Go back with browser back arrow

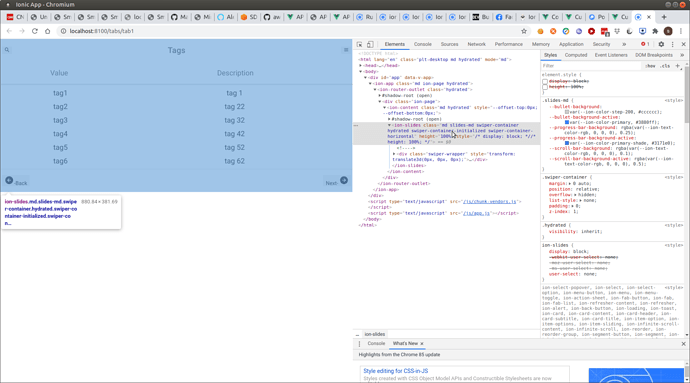pyautogui.click(x=9, y=31)
